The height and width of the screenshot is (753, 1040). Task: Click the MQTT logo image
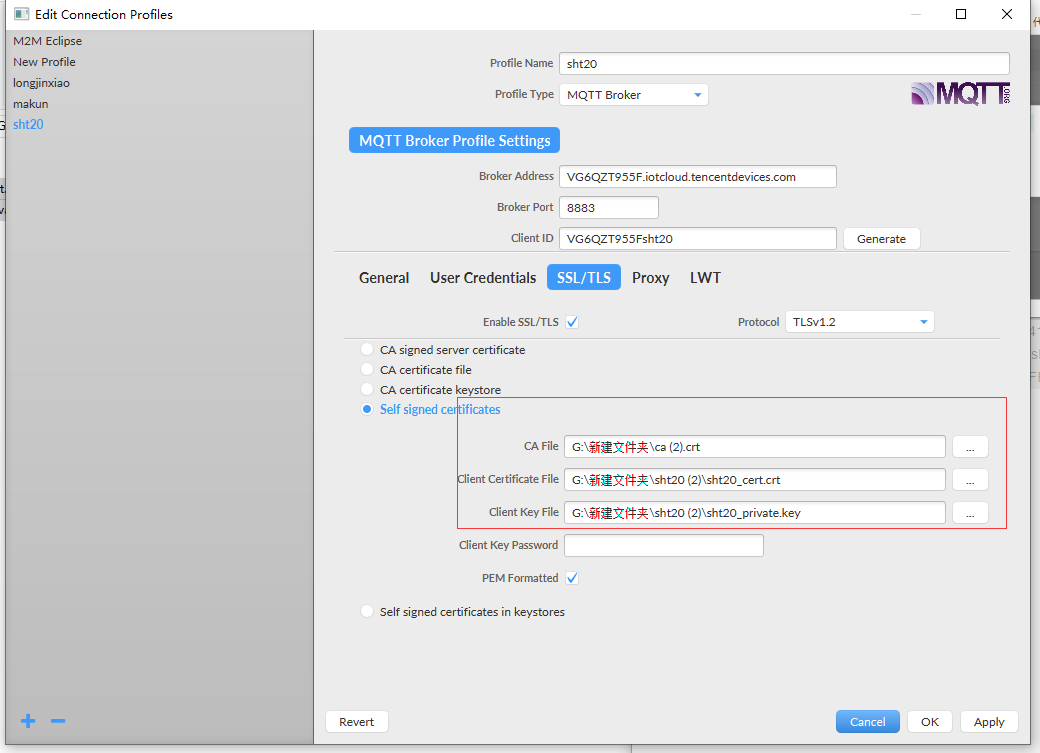[x=959, y=92]
